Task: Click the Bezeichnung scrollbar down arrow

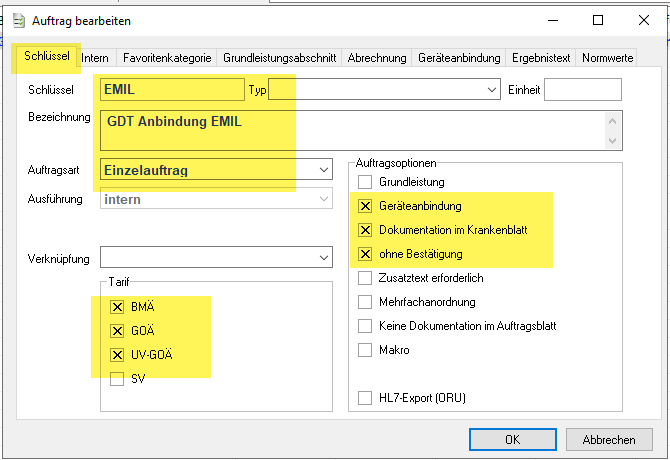Action: click(612, 141)
